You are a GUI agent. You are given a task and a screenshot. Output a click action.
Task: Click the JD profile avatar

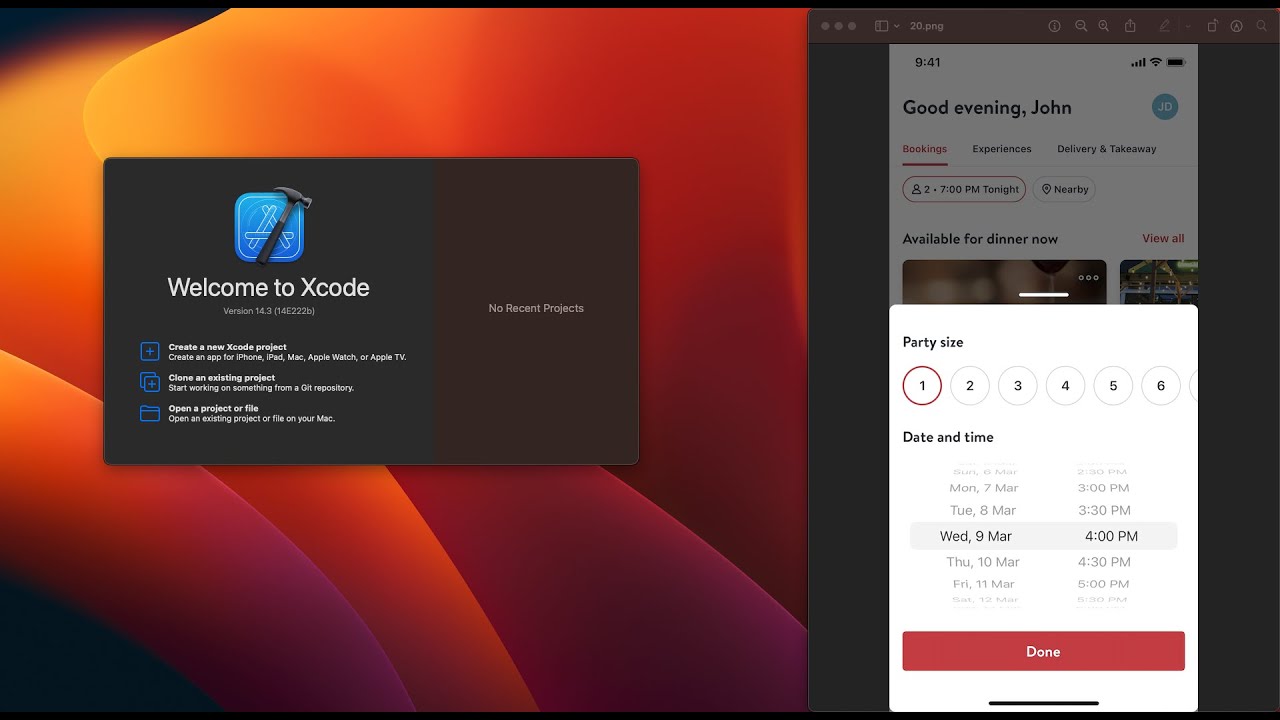pyautogui.click(x=1165, y=107)
